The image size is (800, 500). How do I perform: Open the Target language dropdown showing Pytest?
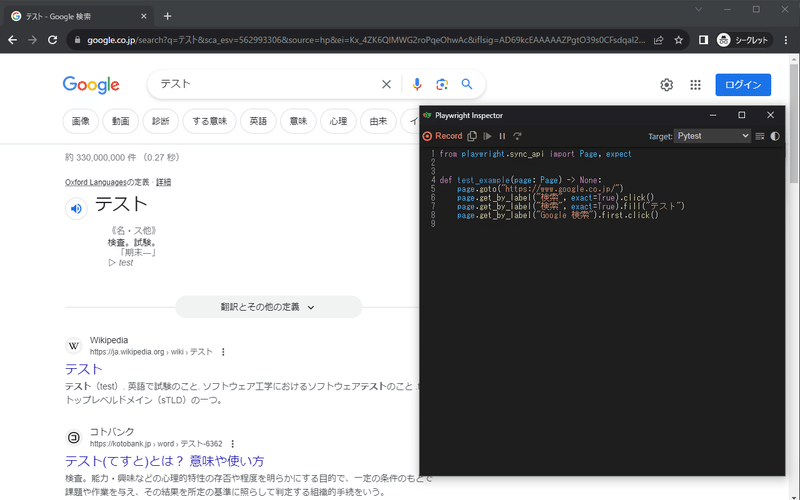tap(712, 136)
